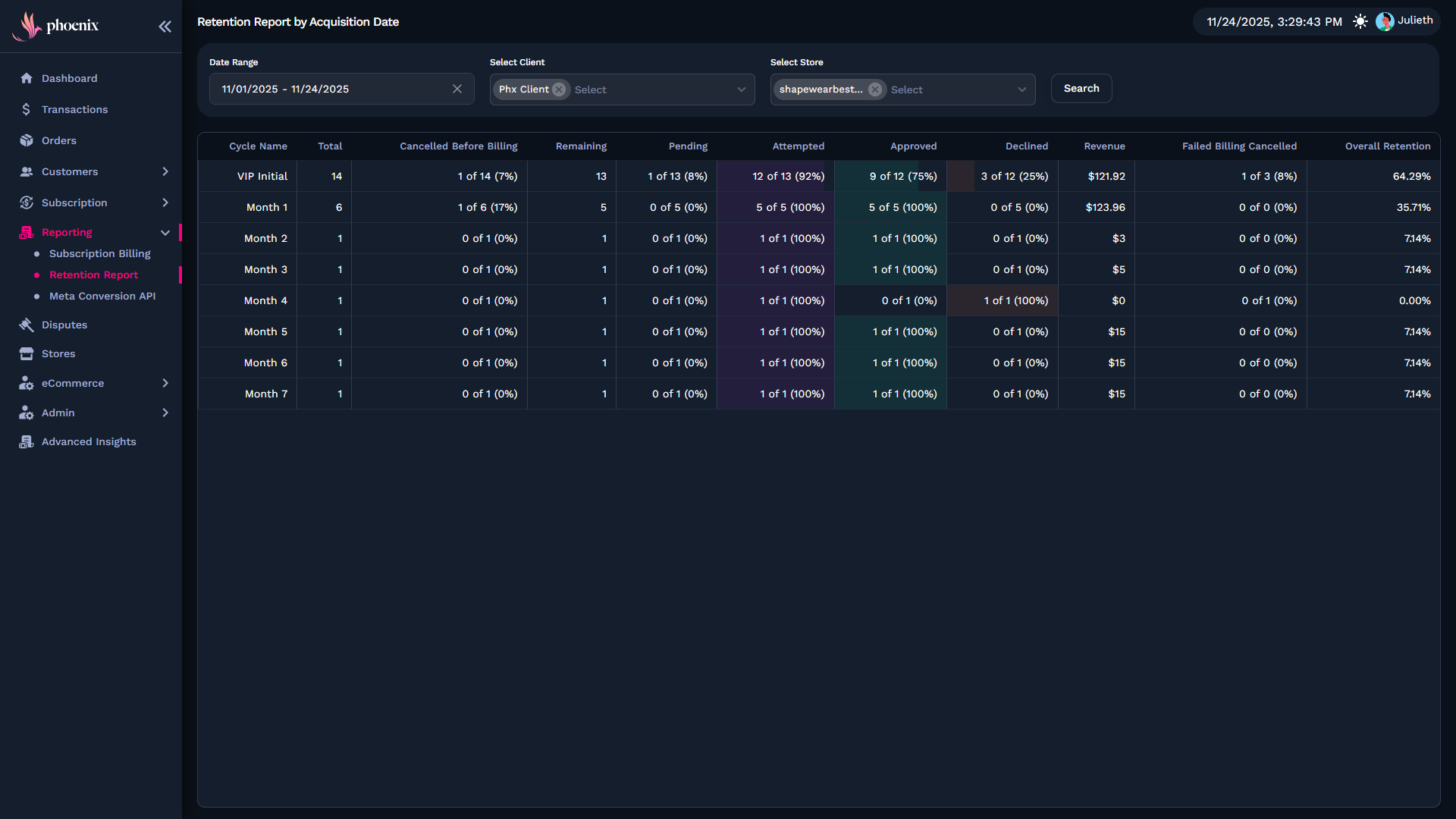Viewport: 1456px width, 819px height.
Task: Open the Select Store dropdown arrow
Action: pos(1021,89)
